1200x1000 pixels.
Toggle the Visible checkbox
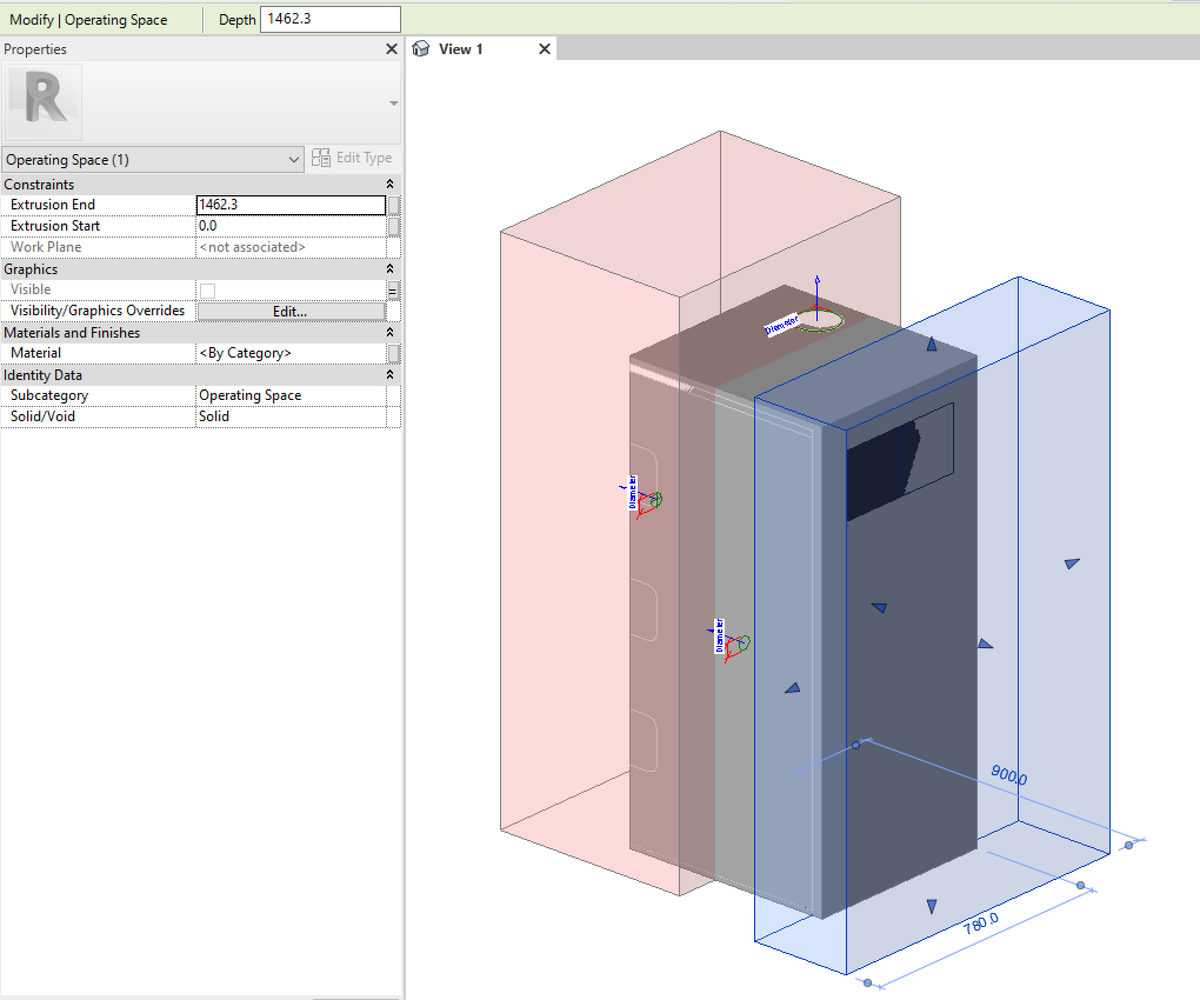[208, 290]
